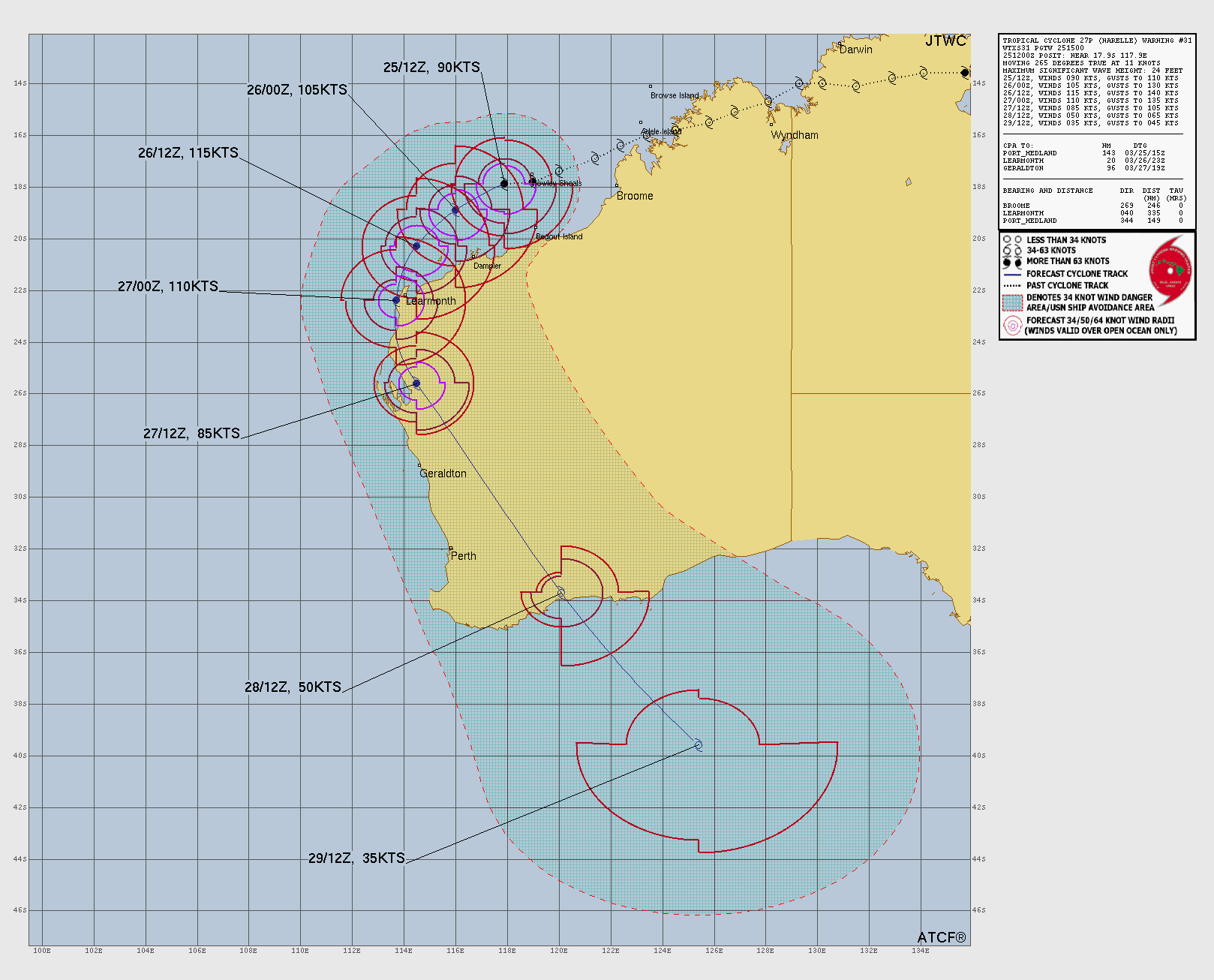This screenshot has width=1214, height=980.
Task: Click the 27/12Z forecast position dot
Action: [416, 383]
